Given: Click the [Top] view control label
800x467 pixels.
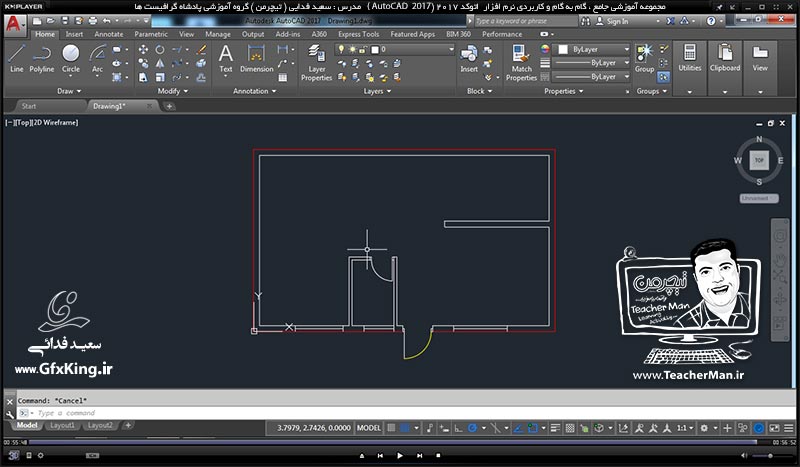Looking at the screenshot, I should pyautogui.click(x=23, y=122).
